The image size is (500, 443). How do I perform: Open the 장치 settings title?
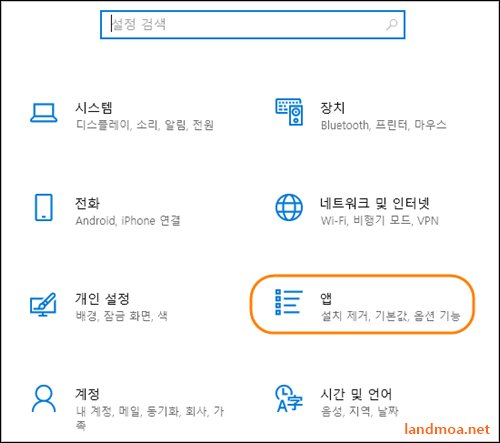(332, 108)
